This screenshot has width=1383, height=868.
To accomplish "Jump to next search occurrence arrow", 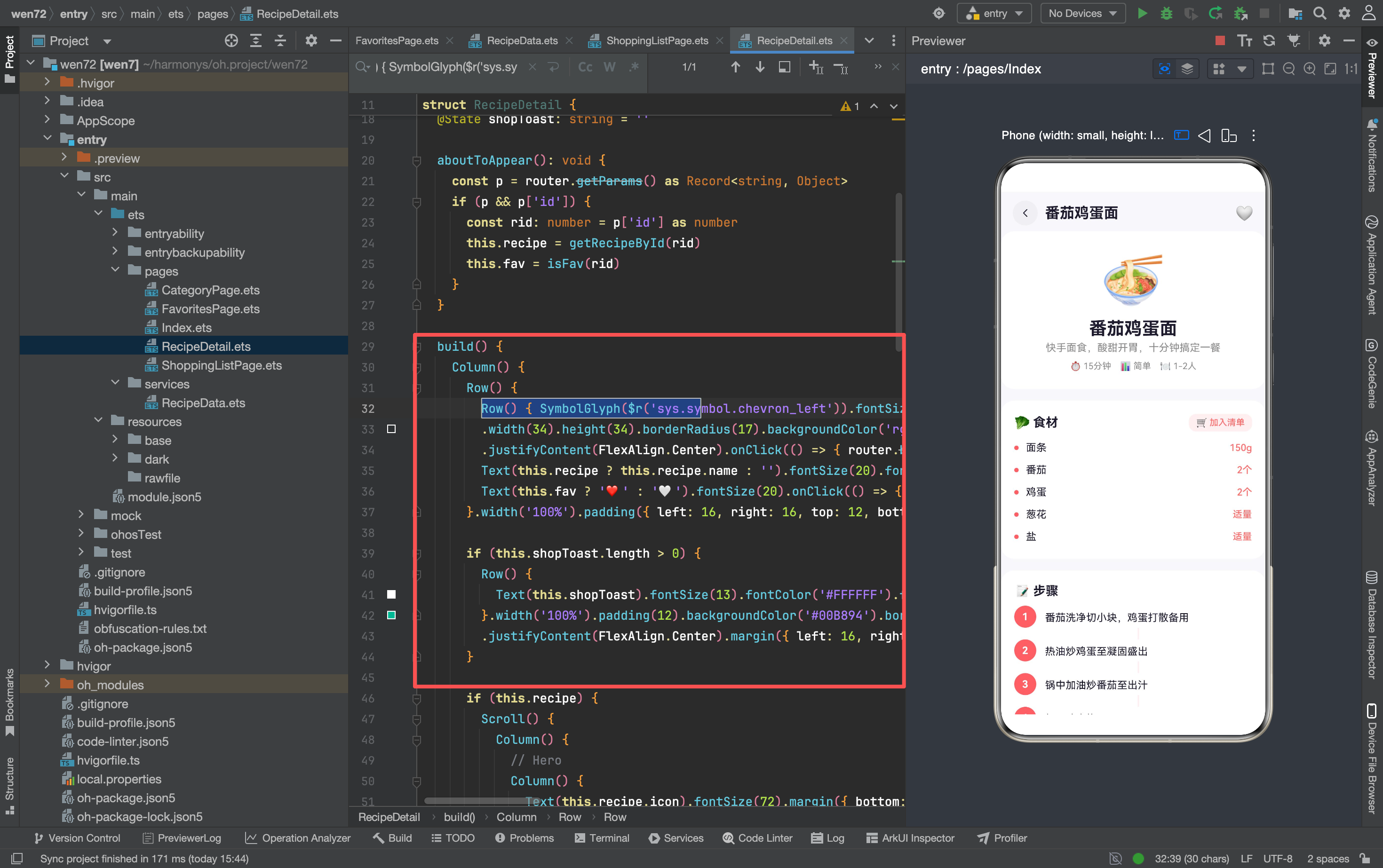I will [x=759, y=67].
